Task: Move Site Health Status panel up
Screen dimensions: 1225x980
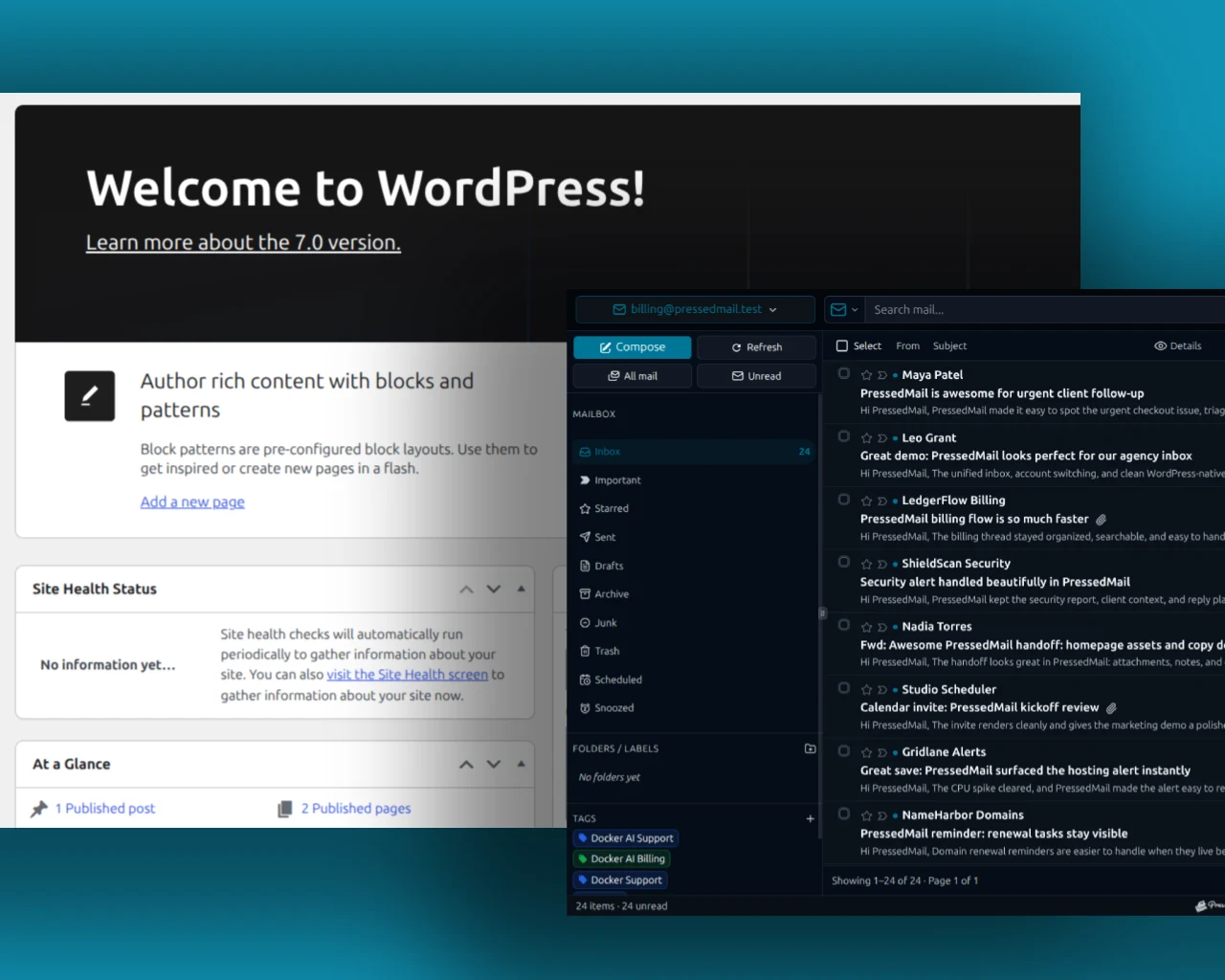Action: tap(466, 590)
